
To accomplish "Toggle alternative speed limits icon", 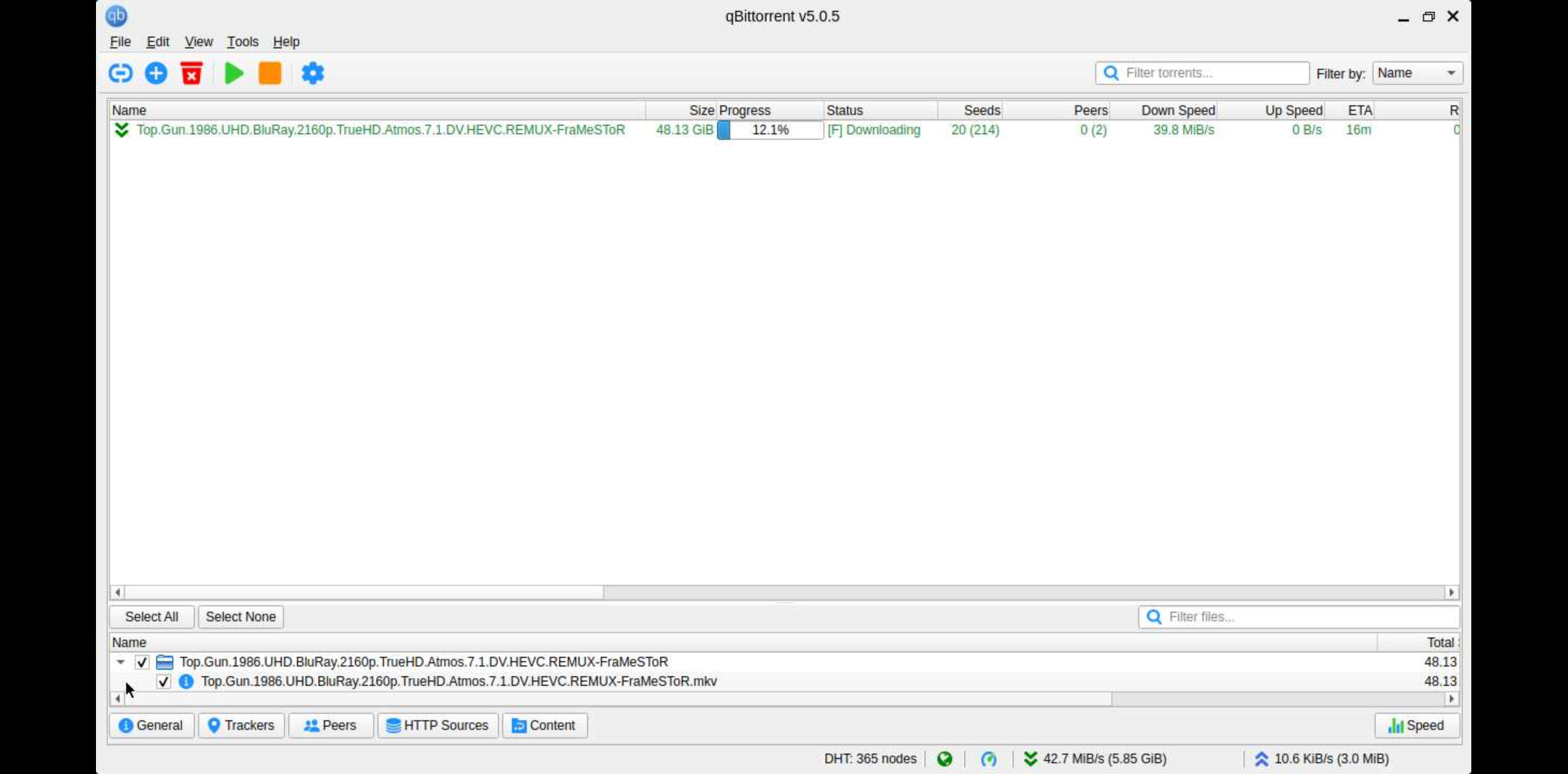I will 989,759.
